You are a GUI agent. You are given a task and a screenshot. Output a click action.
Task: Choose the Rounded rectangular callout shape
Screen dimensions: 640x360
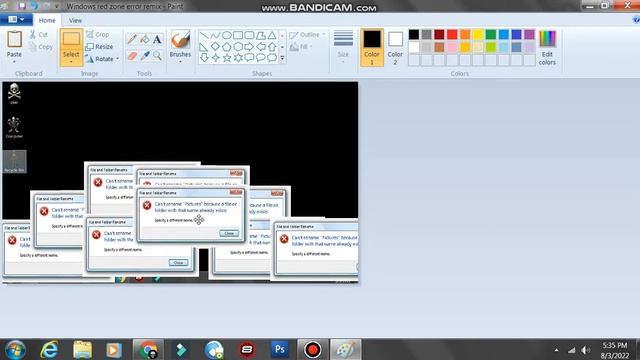coord(249,58)
